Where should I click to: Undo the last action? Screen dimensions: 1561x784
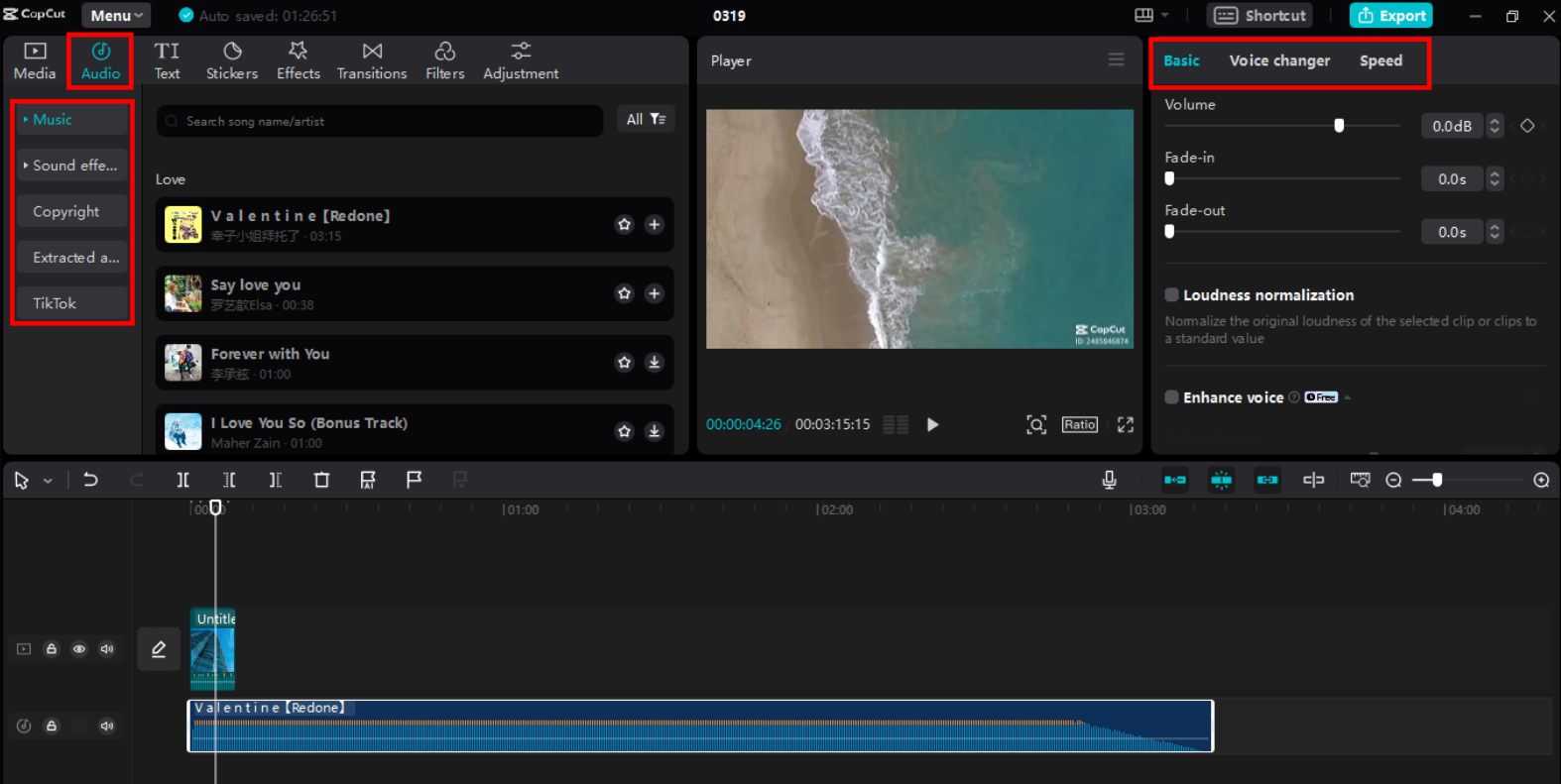point(90,480)
